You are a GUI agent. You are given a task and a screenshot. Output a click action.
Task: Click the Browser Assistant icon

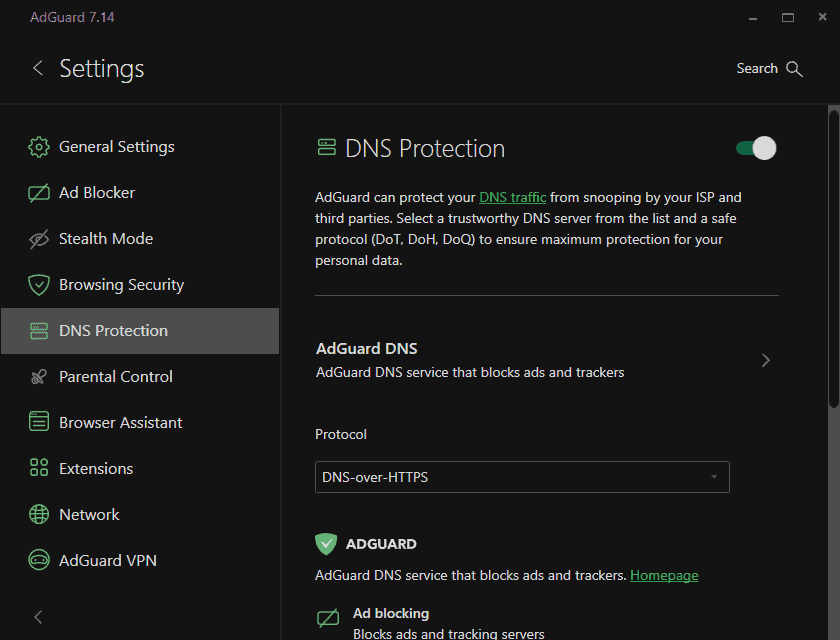(x=39, y=423)
